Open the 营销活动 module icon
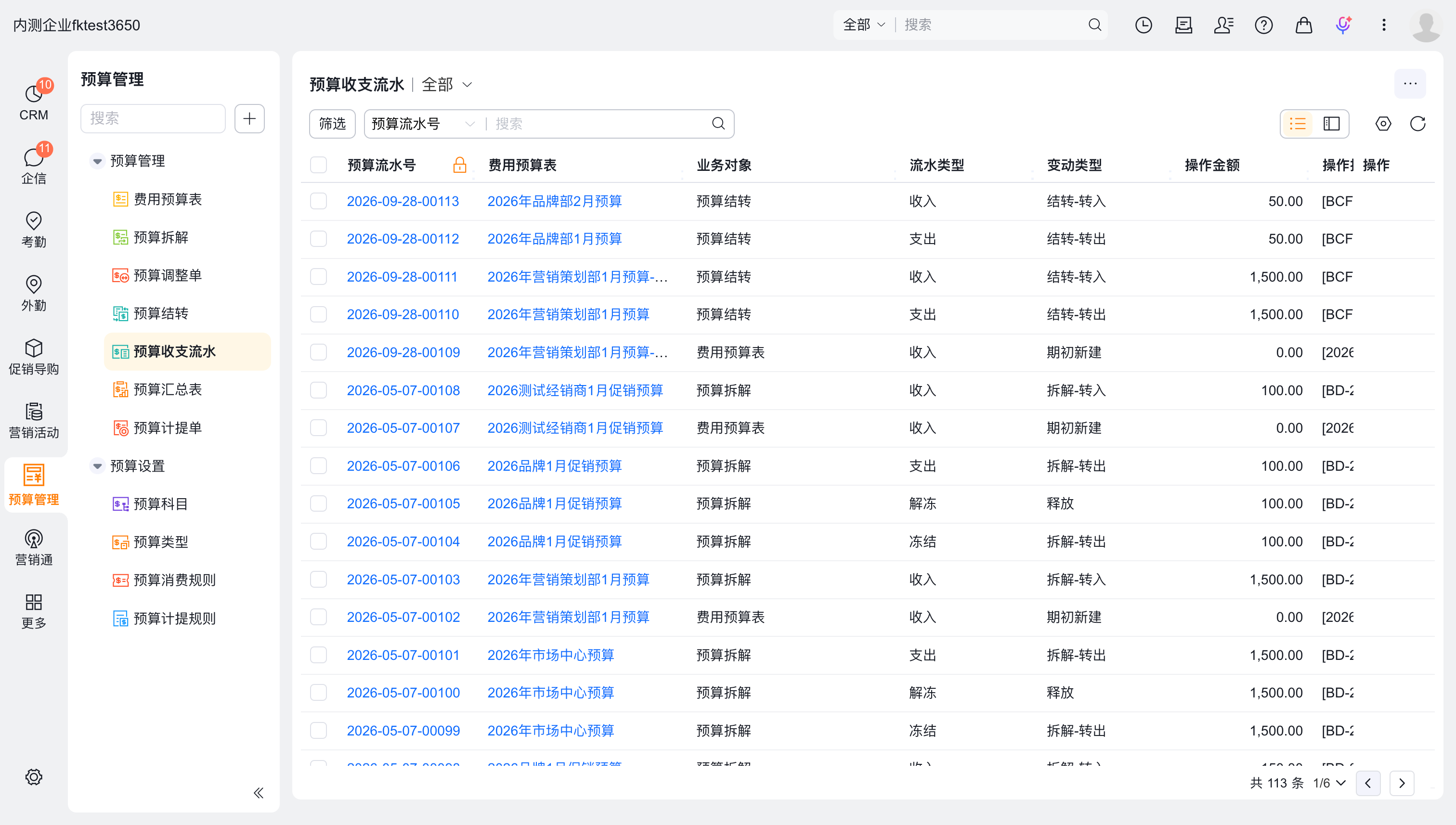 (33, 420)
